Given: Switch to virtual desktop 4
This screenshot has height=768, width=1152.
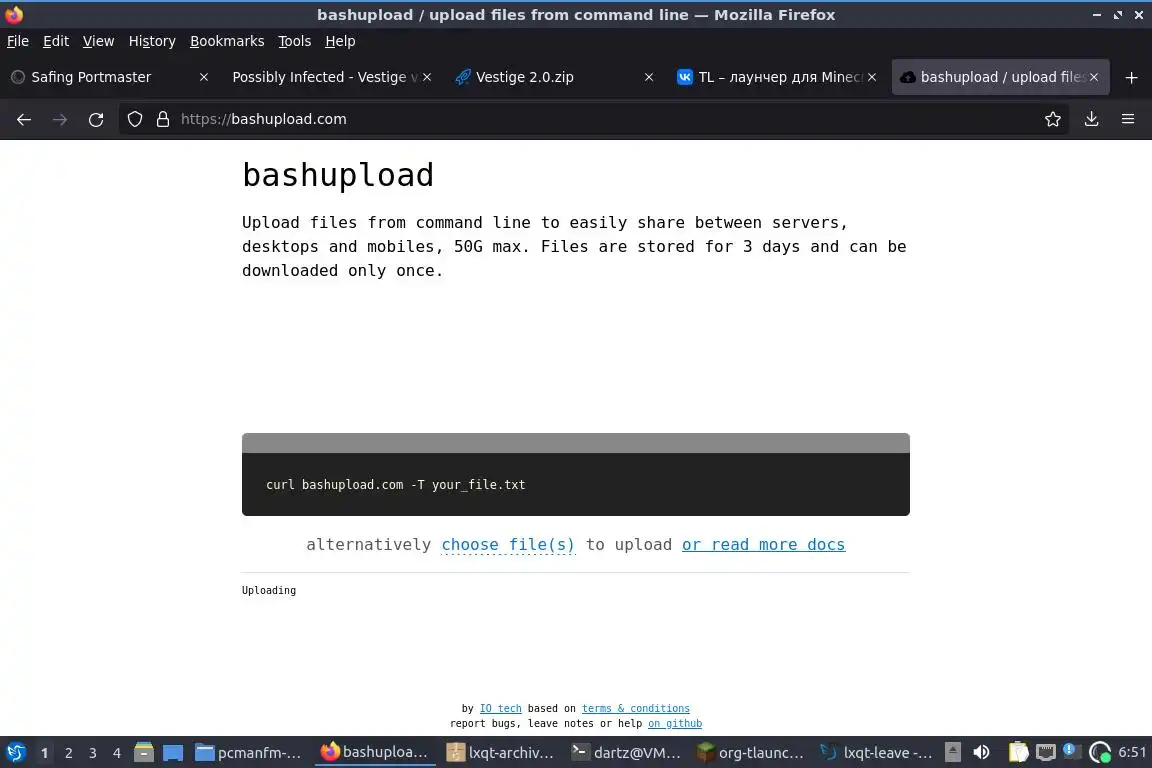Looking at the screenshot, I should 116,753.
